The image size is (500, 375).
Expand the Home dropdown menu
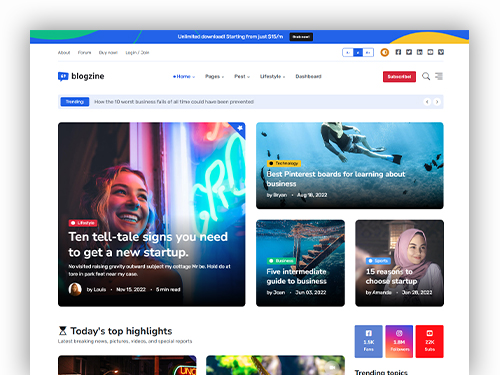pos(184,76)
